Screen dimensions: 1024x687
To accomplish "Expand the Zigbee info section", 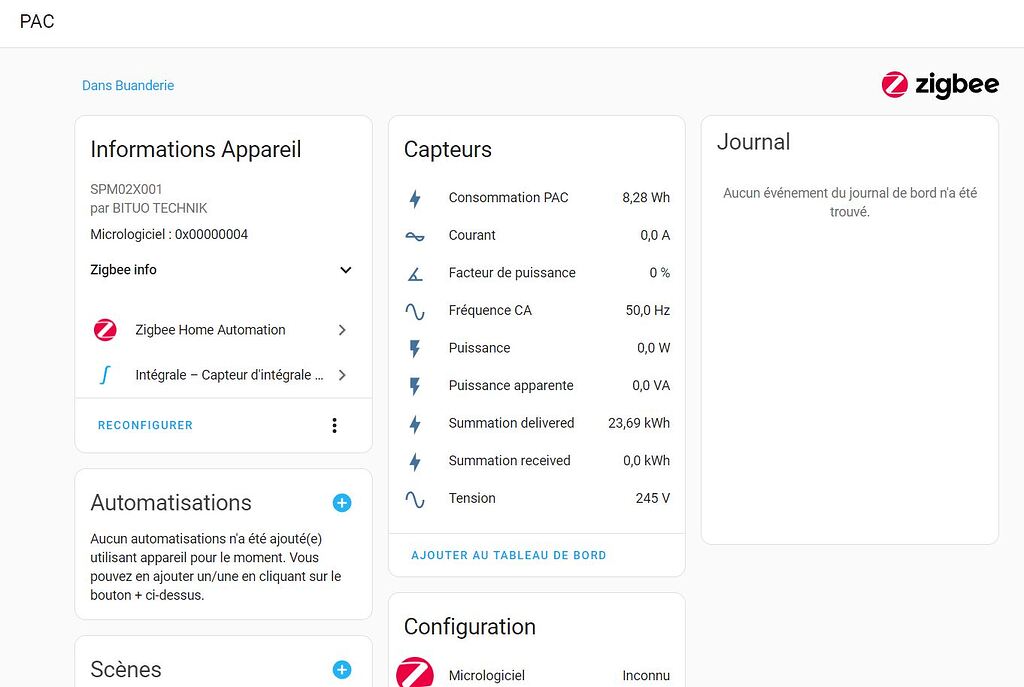I will [x=345, y=270].
